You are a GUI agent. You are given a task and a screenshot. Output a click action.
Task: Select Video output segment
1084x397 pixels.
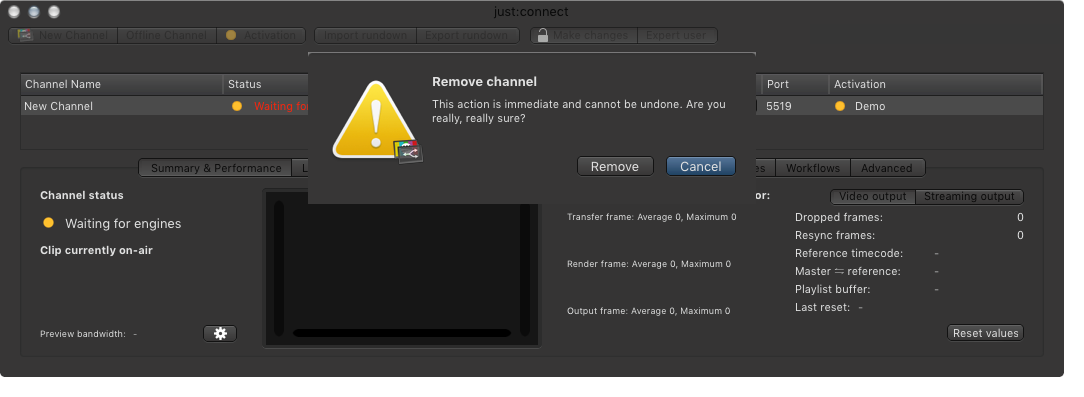click(x=872, y=196)
